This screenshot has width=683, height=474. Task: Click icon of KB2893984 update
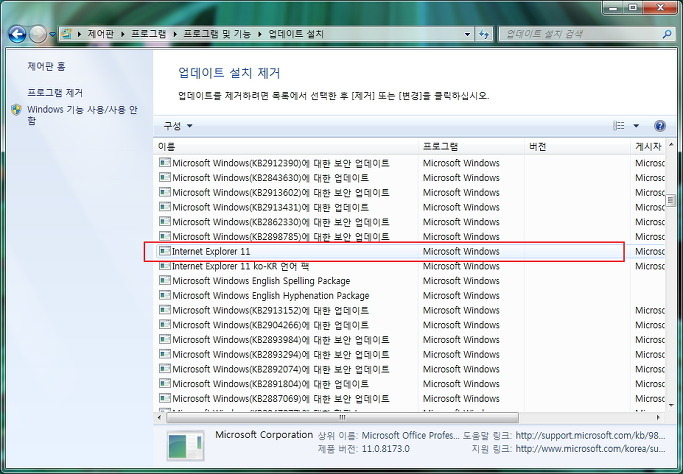point(164,339)
